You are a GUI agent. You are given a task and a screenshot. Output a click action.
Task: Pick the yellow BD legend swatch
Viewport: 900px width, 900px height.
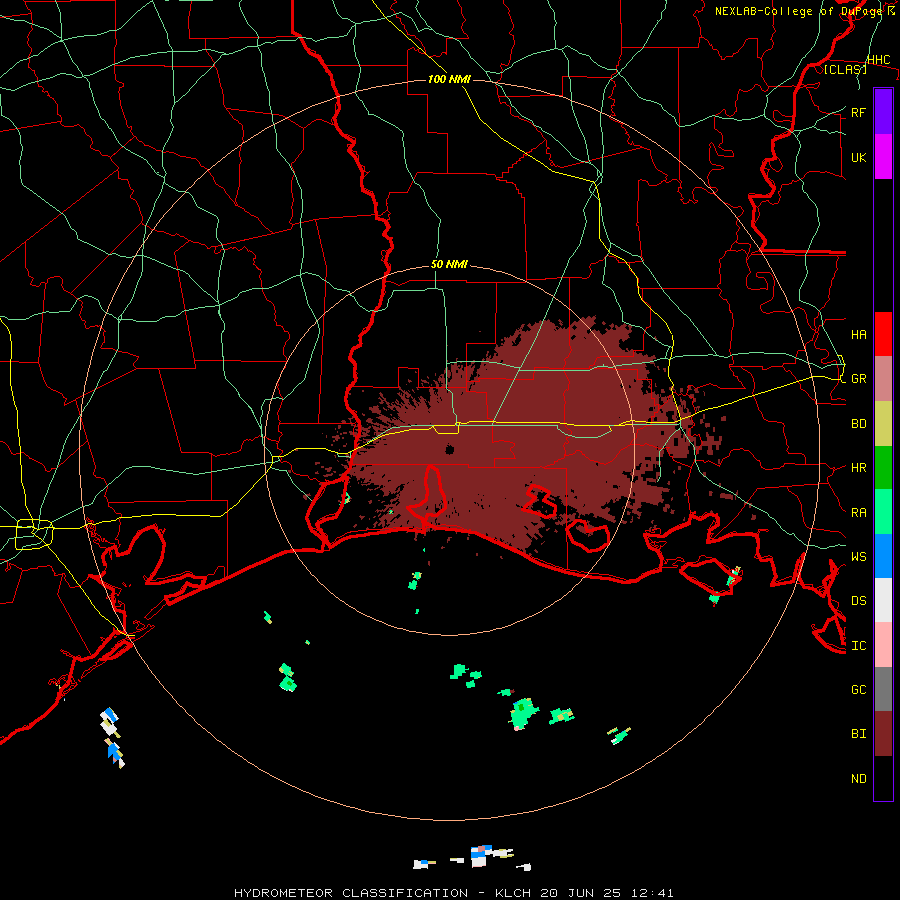click(x=883, y=423)
